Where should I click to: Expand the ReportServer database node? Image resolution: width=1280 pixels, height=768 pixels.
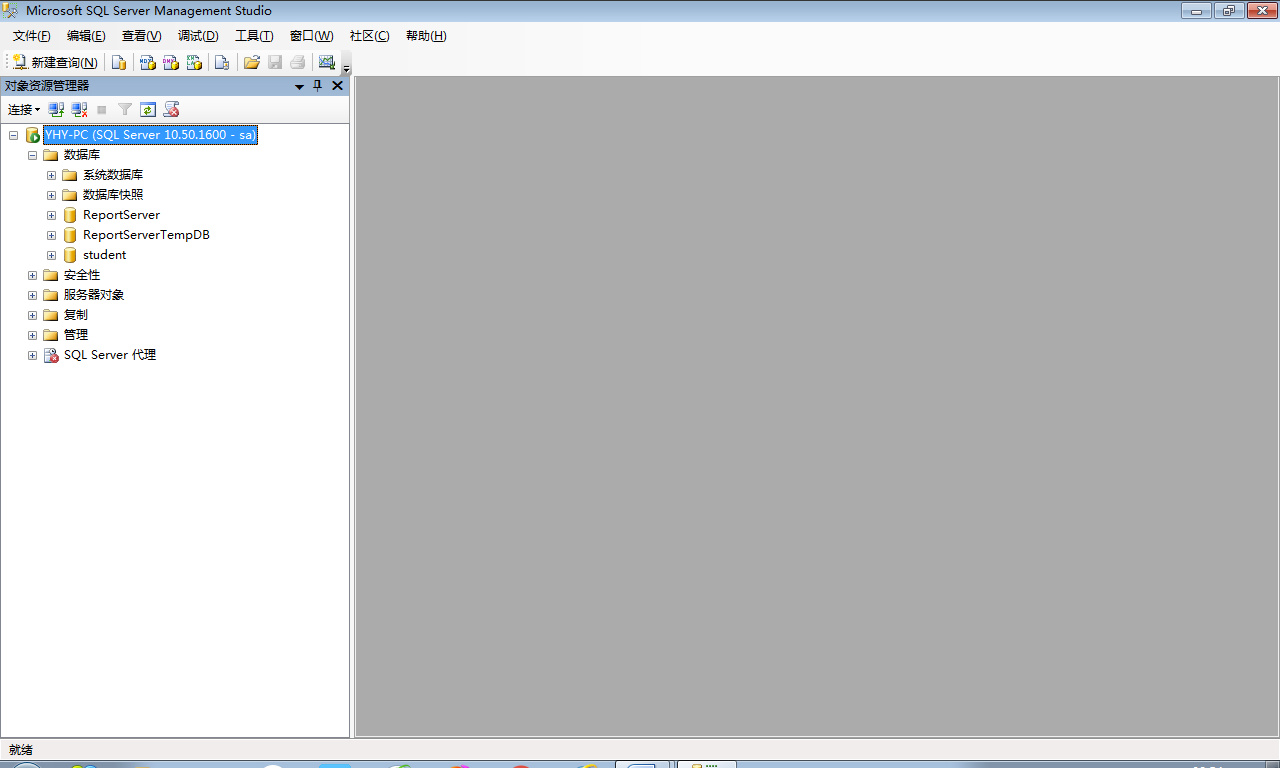51,215
